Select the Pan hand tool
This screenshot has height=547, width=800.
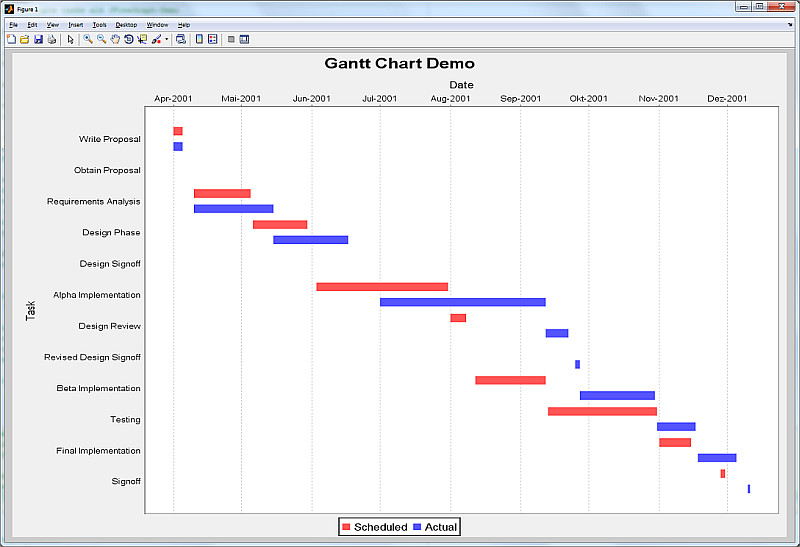point(115,39)
